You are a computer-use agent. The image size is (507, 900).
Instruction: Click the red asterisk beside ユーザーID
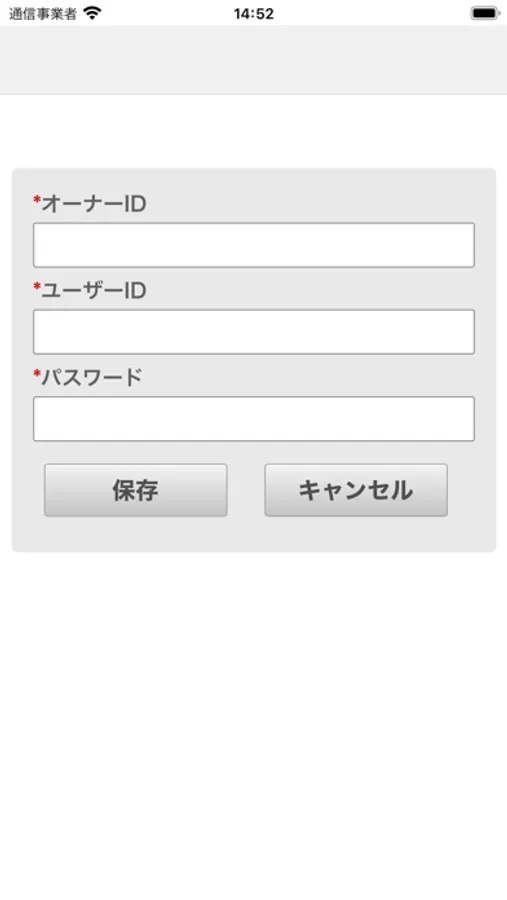coord(37,287)
